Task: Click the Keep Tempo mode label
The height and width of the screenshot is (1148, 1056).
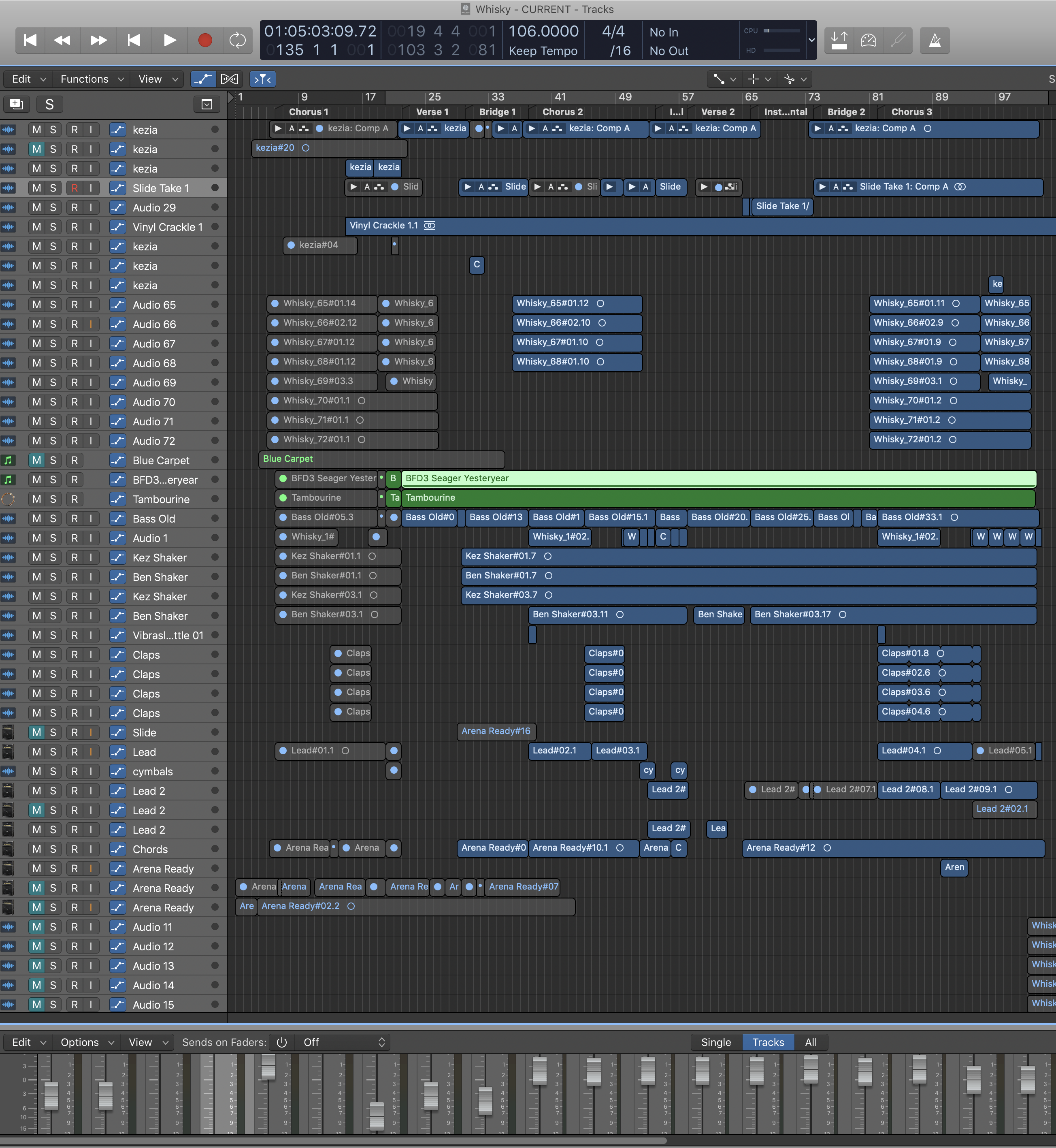Action: pyautogui.click(x=543, y=51)
